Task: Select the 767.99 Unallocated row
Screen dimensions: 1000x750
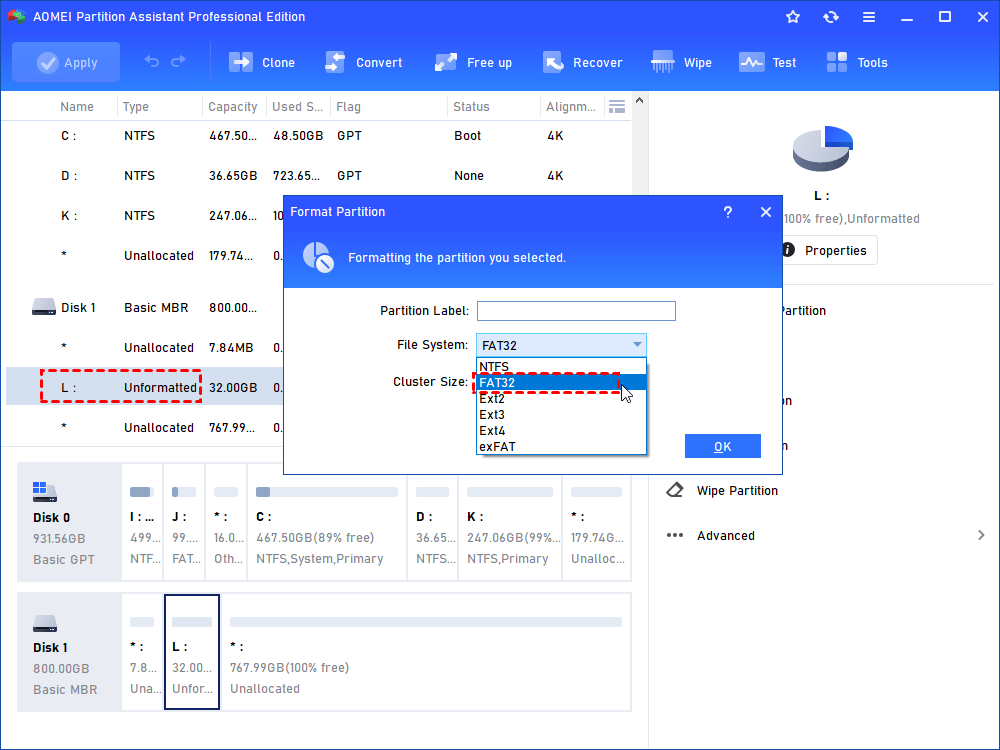Action: coord(145,427)
